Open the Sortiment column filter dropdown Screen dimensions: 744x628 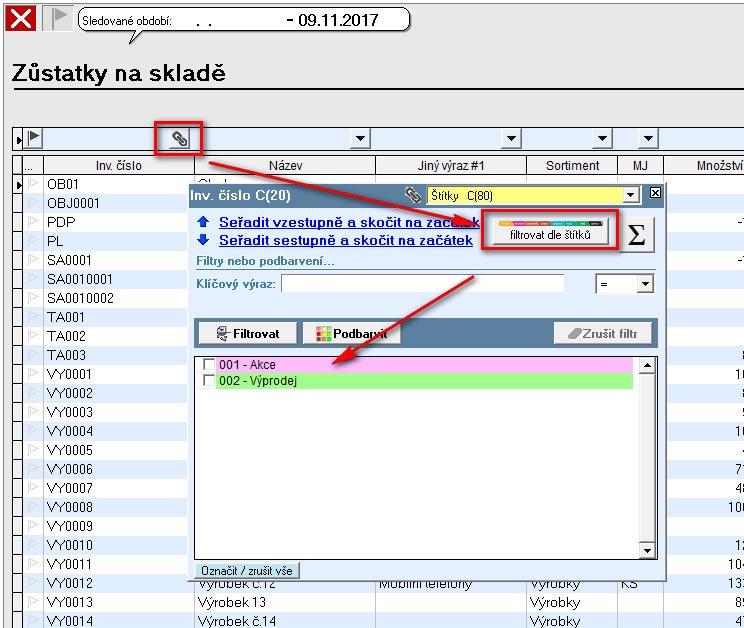coord(602,139)
